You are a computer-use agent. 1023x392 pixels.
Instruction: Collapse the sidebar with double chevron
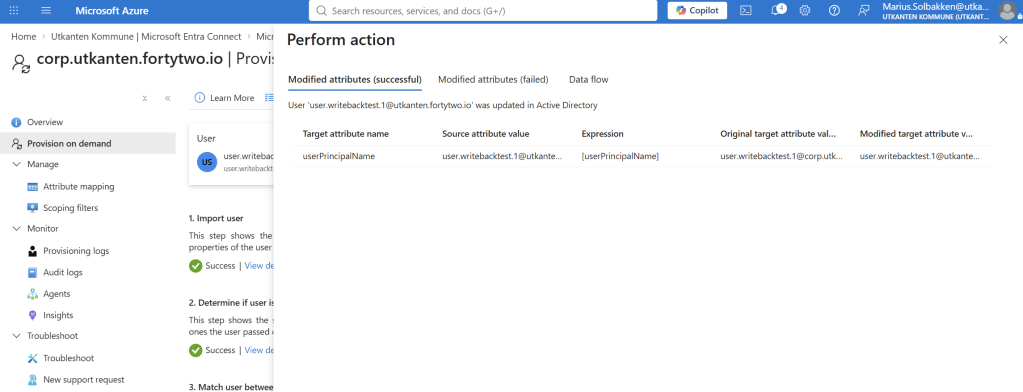pyautogui.click(x=168, y=98)
